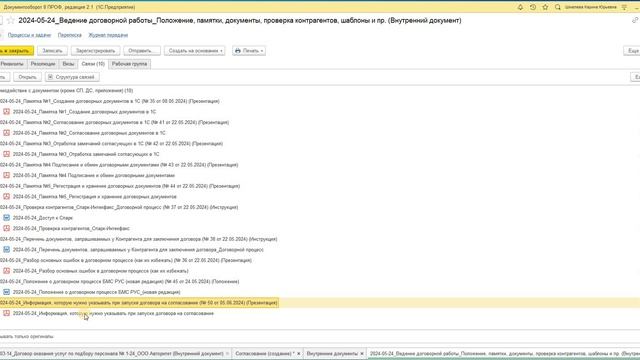Switch to the Согласование (создание) window tab
The image size is (640, 360).
tap(264, 353)
